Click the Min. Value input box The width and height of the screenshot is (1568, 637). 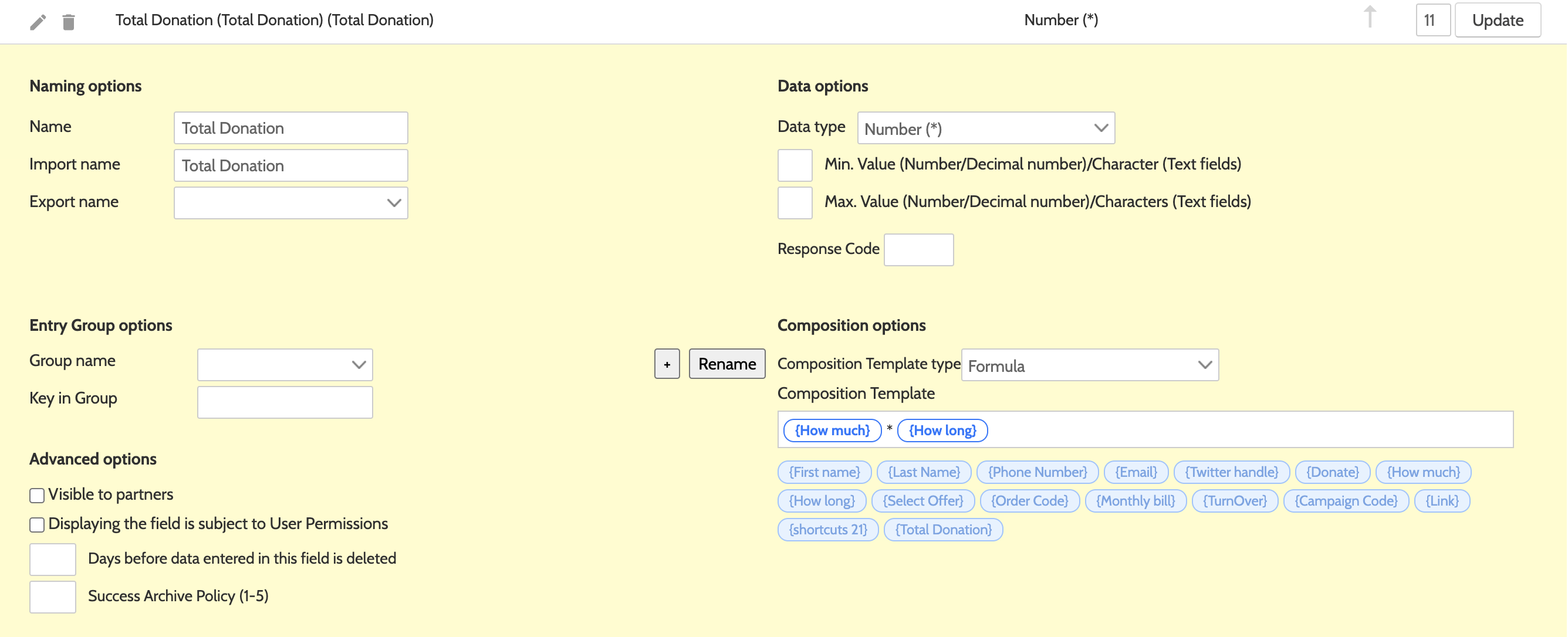pos(795,165)
